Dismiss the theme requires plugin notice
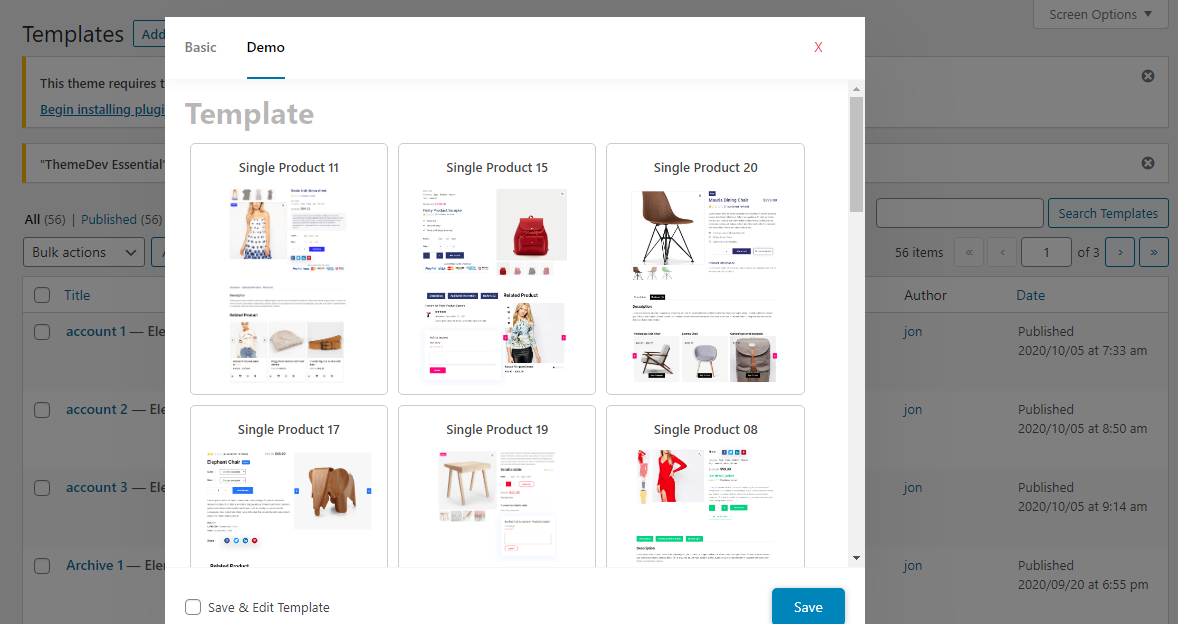The height and width of the screenshot is (628, 1178). click(1148, 76)
